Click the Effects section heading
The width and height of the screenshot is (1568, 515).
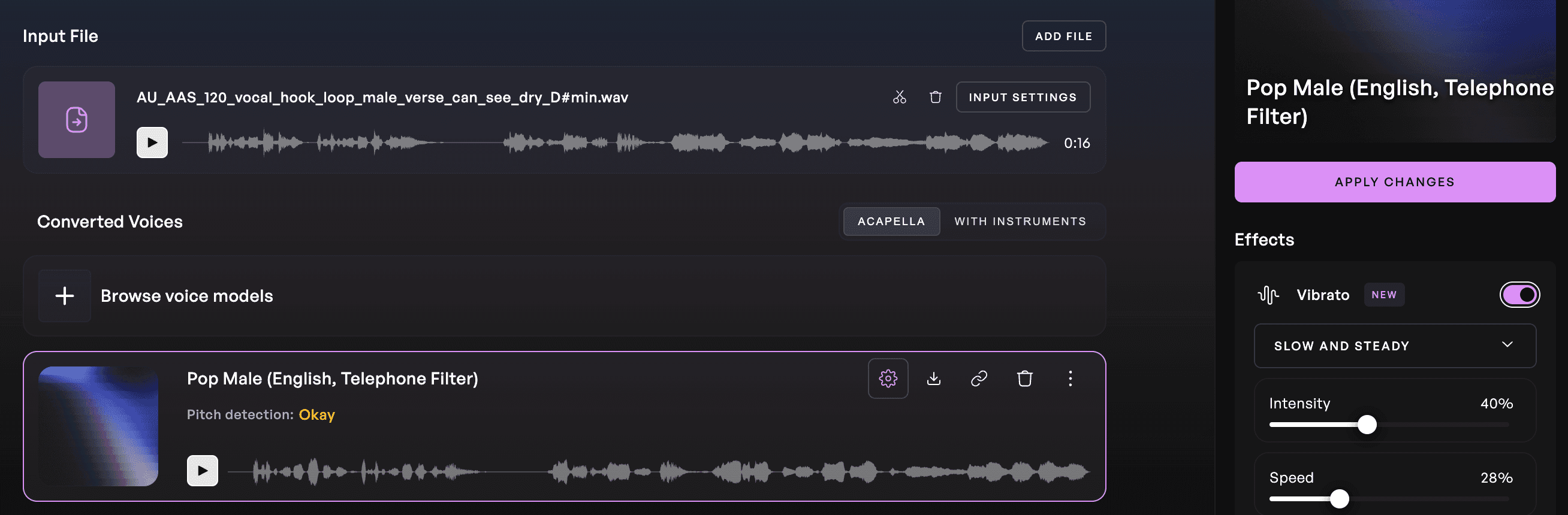(1264, 240)
